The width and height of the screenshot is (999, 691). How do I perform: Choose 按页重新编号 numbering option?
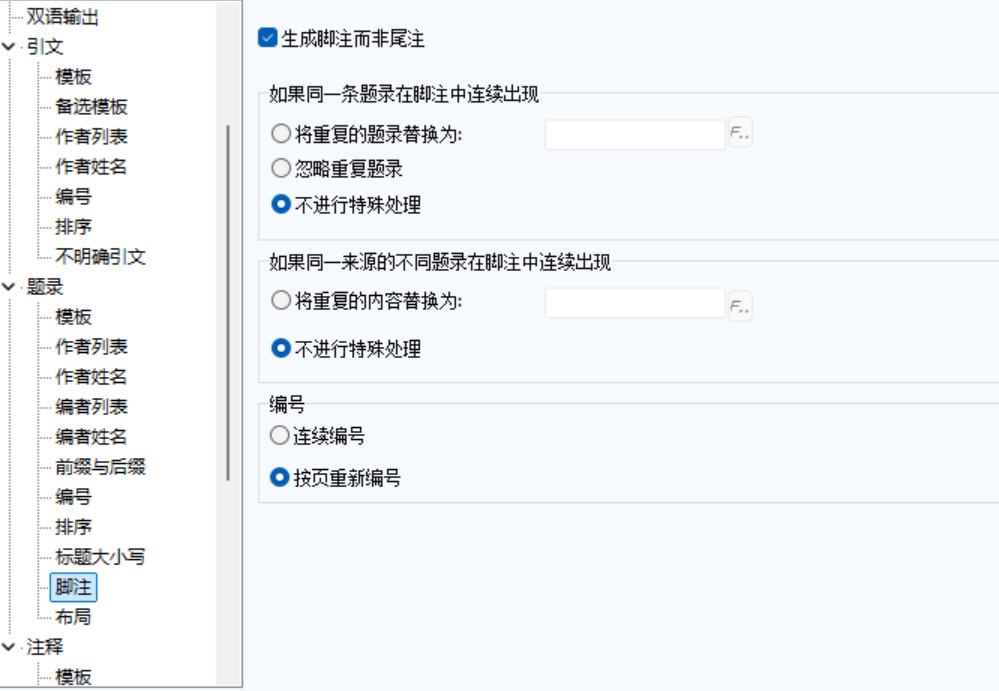[x=281, y=478]
